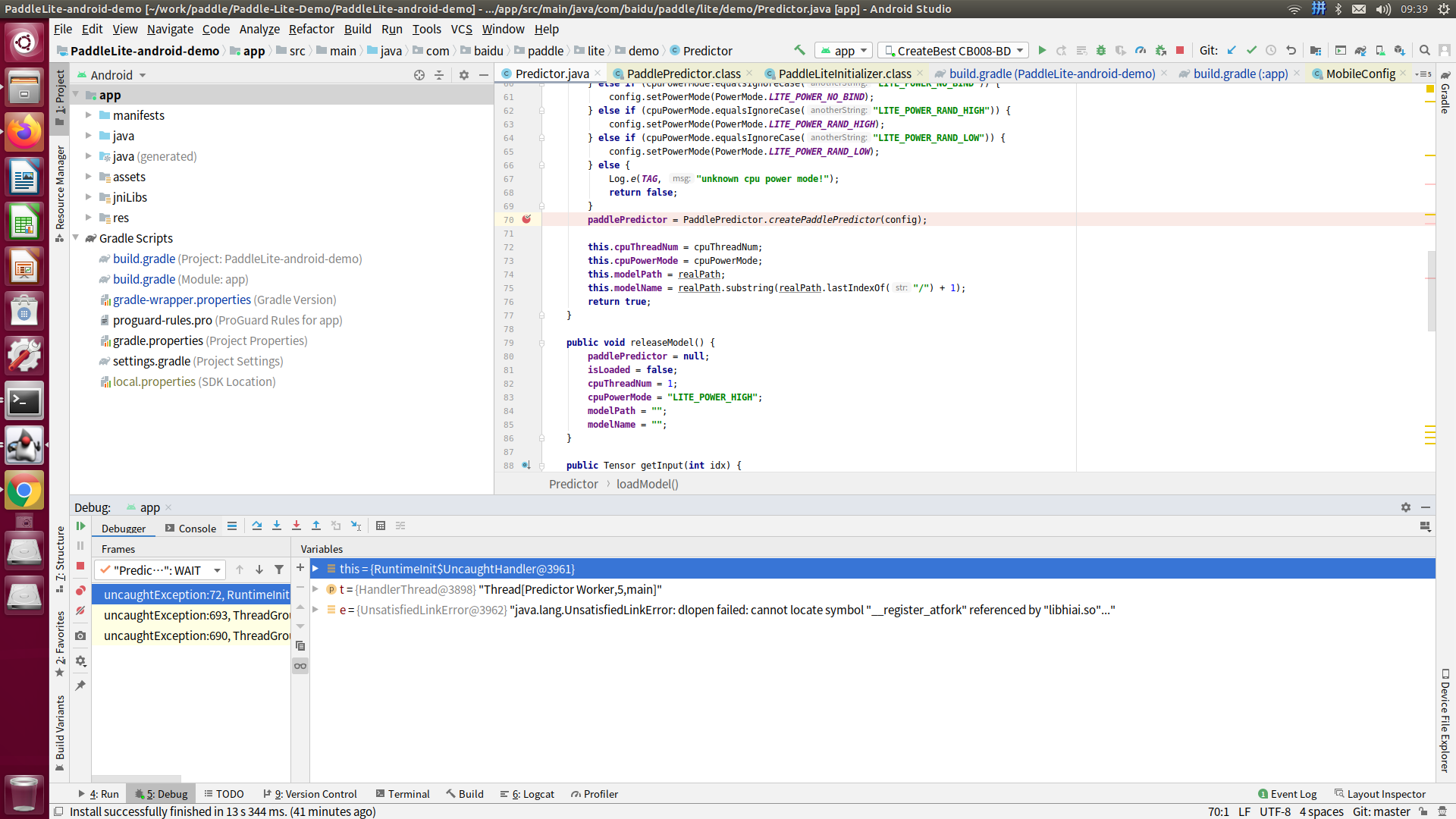
Task: Open the thread selector "Predic…": WAIT dropdown
Action: point(160,570)
